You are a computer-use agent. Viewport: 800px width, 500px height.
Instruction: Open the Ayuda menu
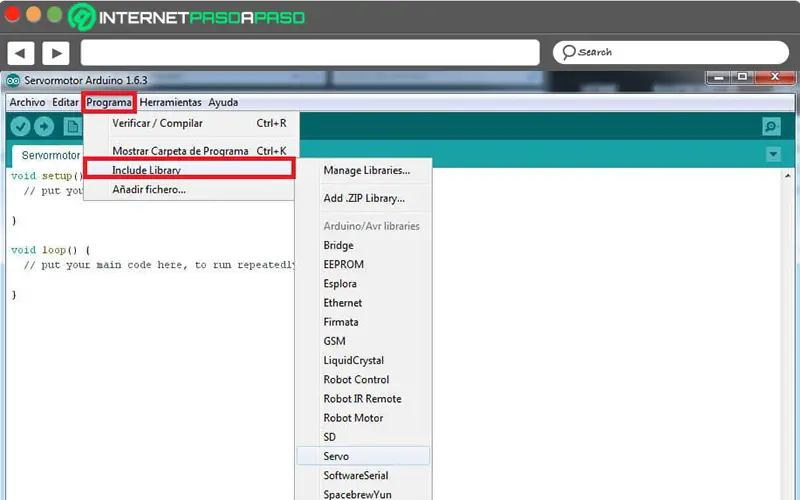223,102
